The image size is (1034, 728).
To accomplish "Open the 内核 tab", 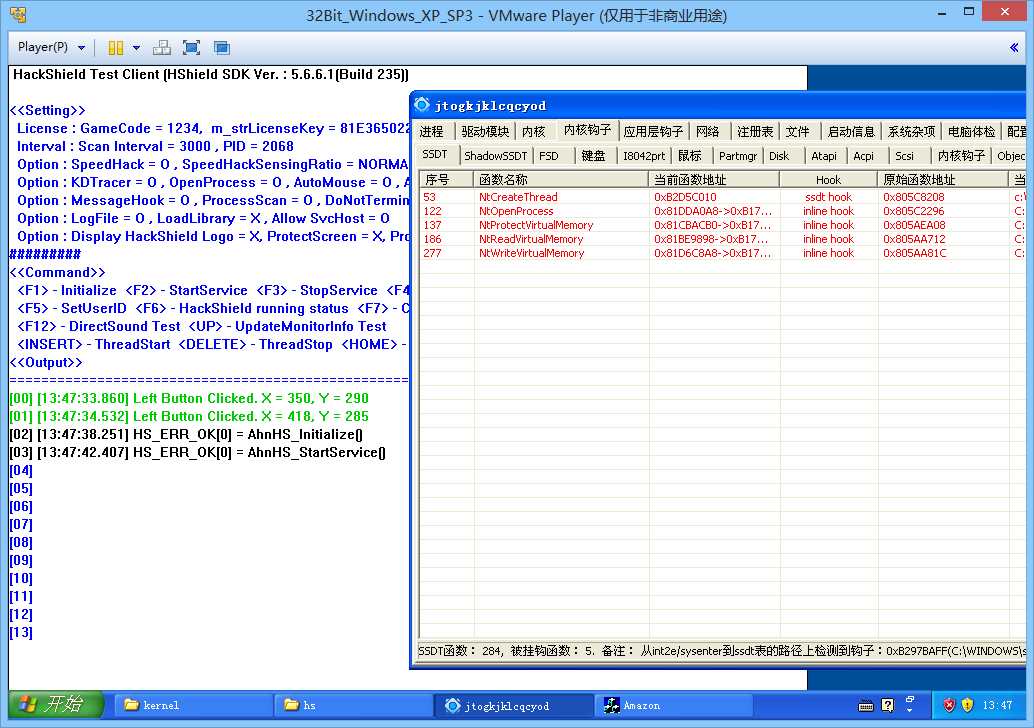I will 534,131.
